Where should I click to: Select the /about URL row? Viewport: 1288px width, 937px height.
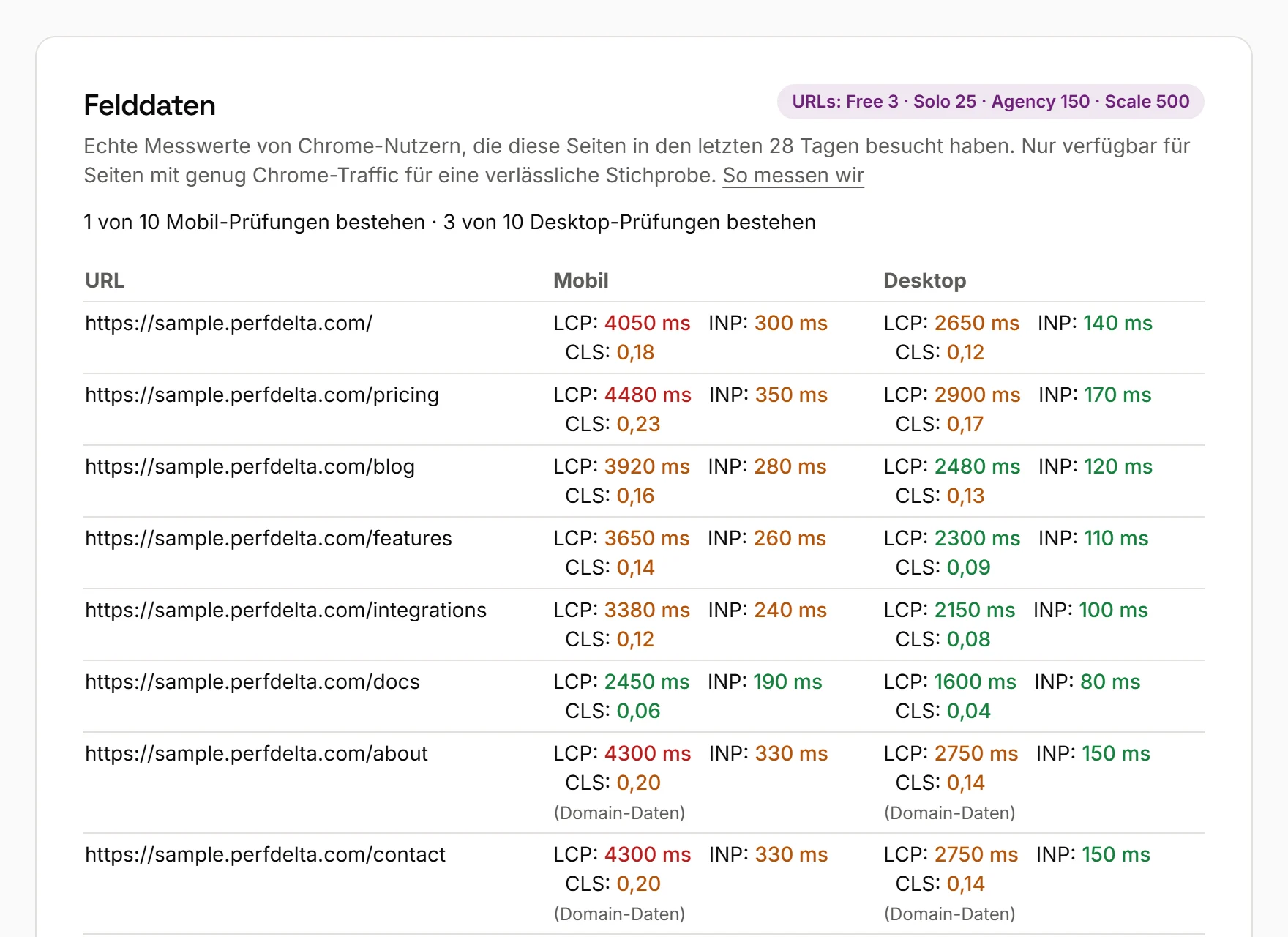[644, 783]
